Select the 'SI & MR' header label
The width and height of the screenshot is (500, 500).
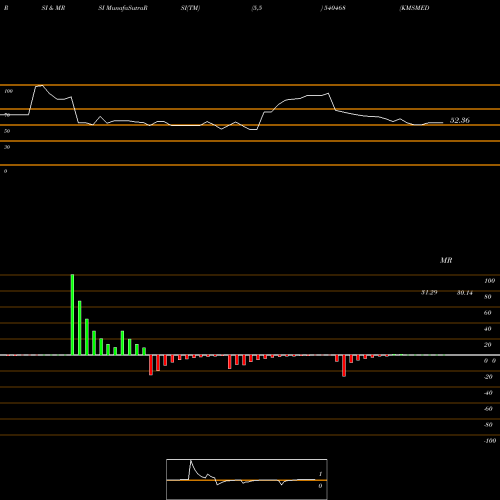pyautogui.click(x=53, y=8)
